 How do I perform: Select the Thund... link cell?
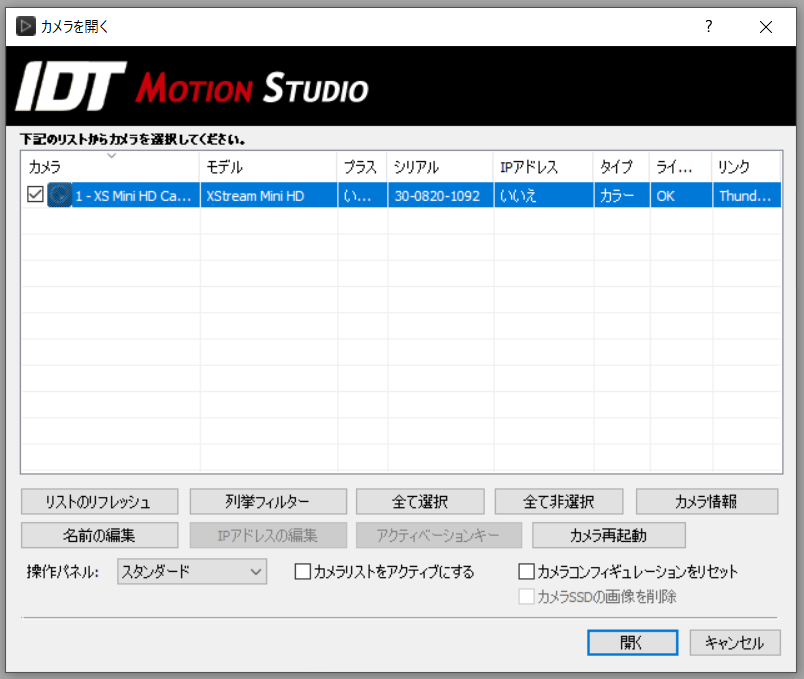pos(747,195)
